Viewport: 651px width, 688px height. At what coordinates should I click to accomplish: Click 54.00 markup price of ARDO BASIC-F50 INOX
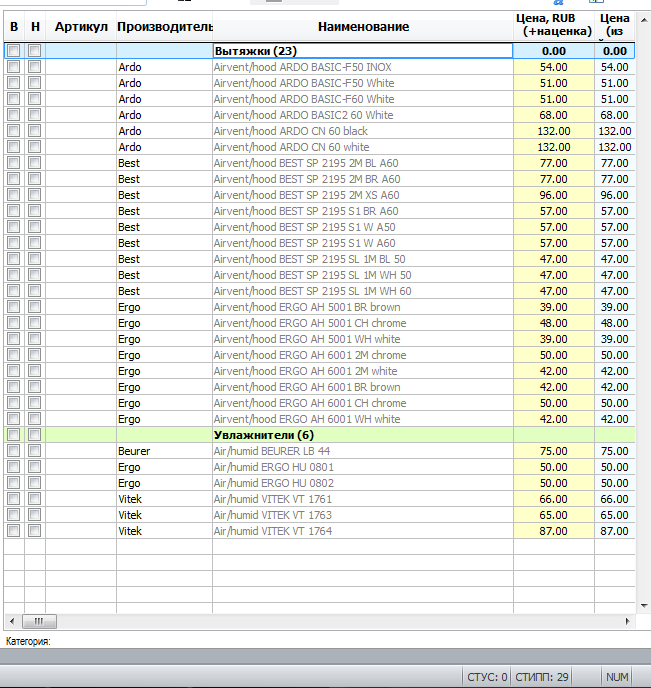click(x=554, y=67)
